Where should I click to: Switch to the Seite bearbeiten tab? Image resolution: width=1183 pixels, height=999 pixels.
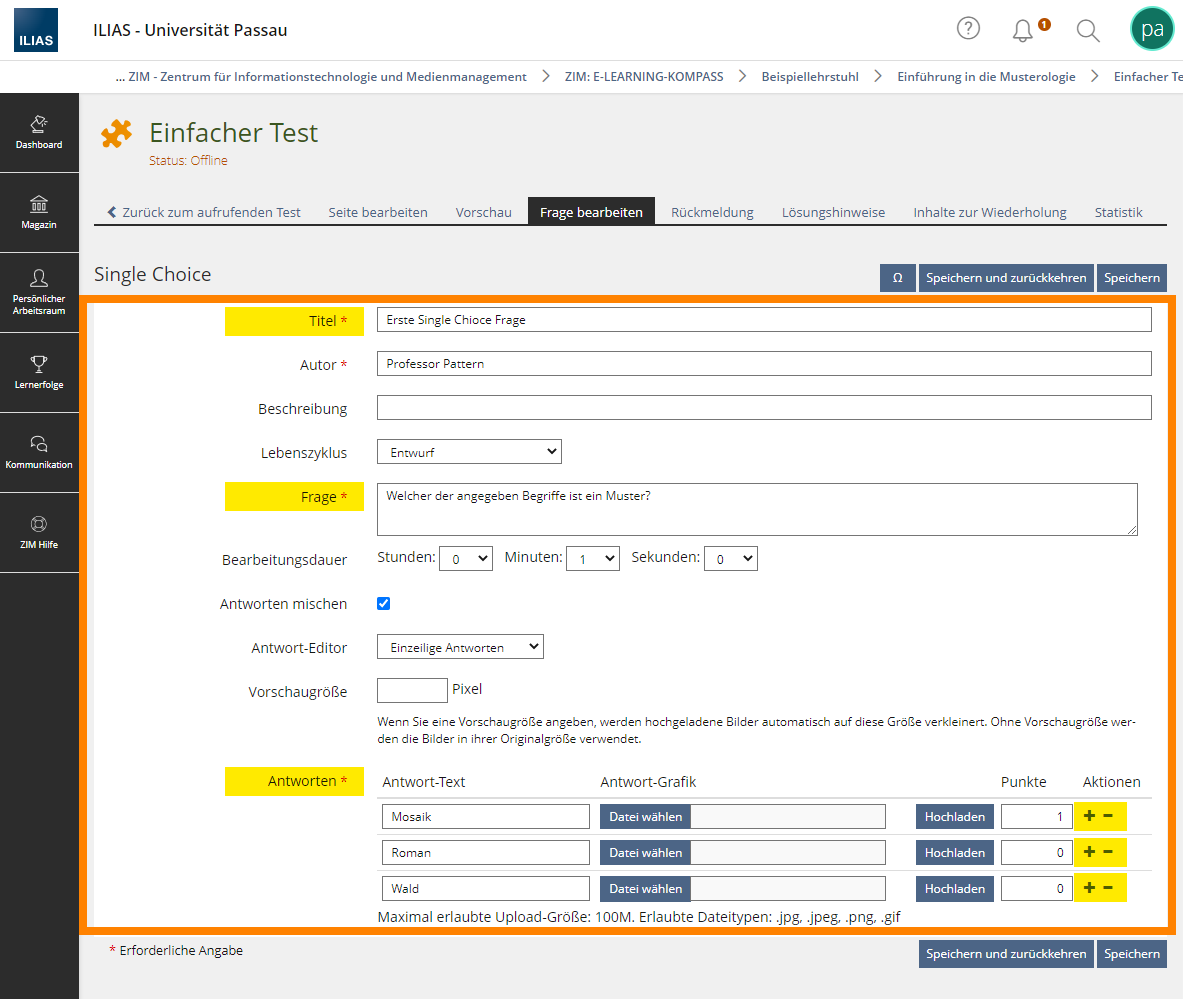[x=378, y=212]
